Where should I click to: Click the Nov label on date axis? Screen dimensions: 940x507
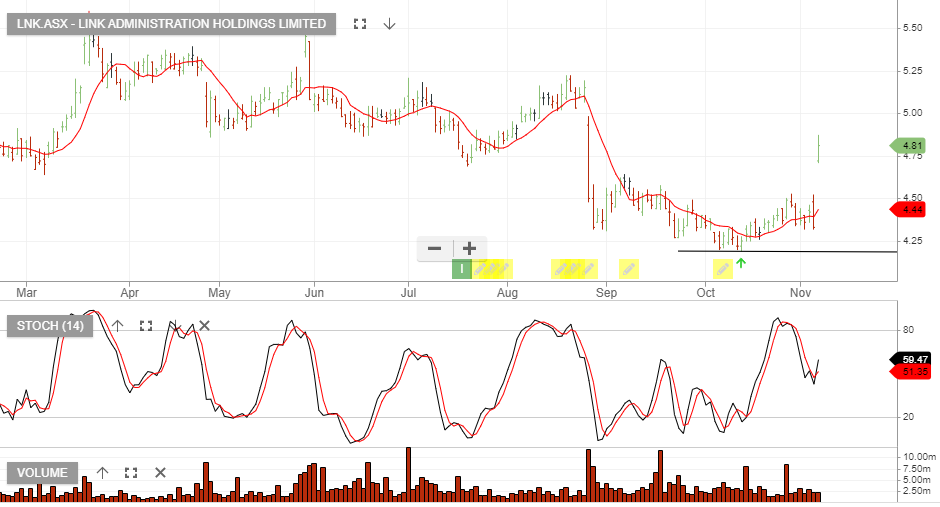point(800,293)
